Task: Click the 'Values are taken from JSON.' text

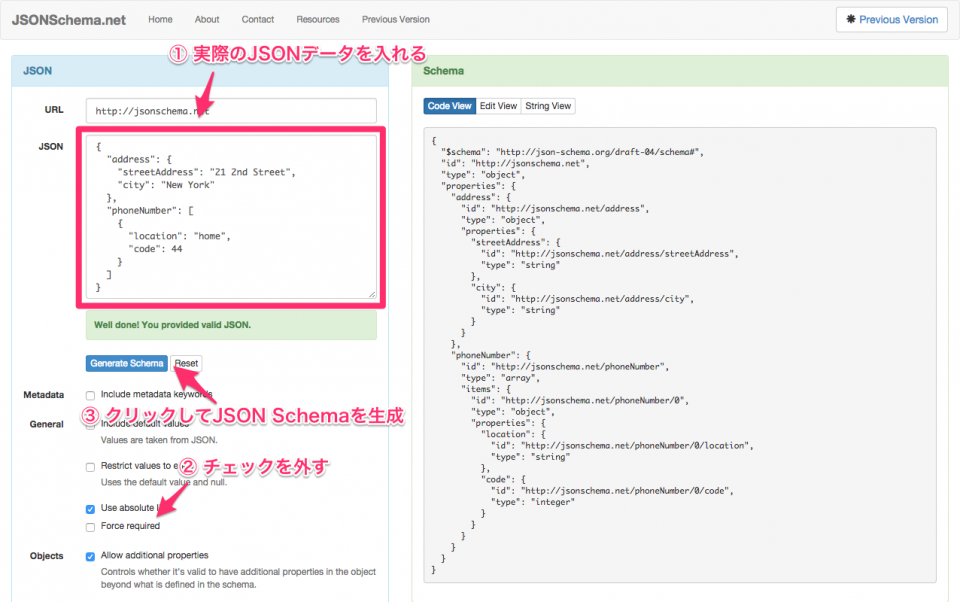Action: (x=159, y=440)
